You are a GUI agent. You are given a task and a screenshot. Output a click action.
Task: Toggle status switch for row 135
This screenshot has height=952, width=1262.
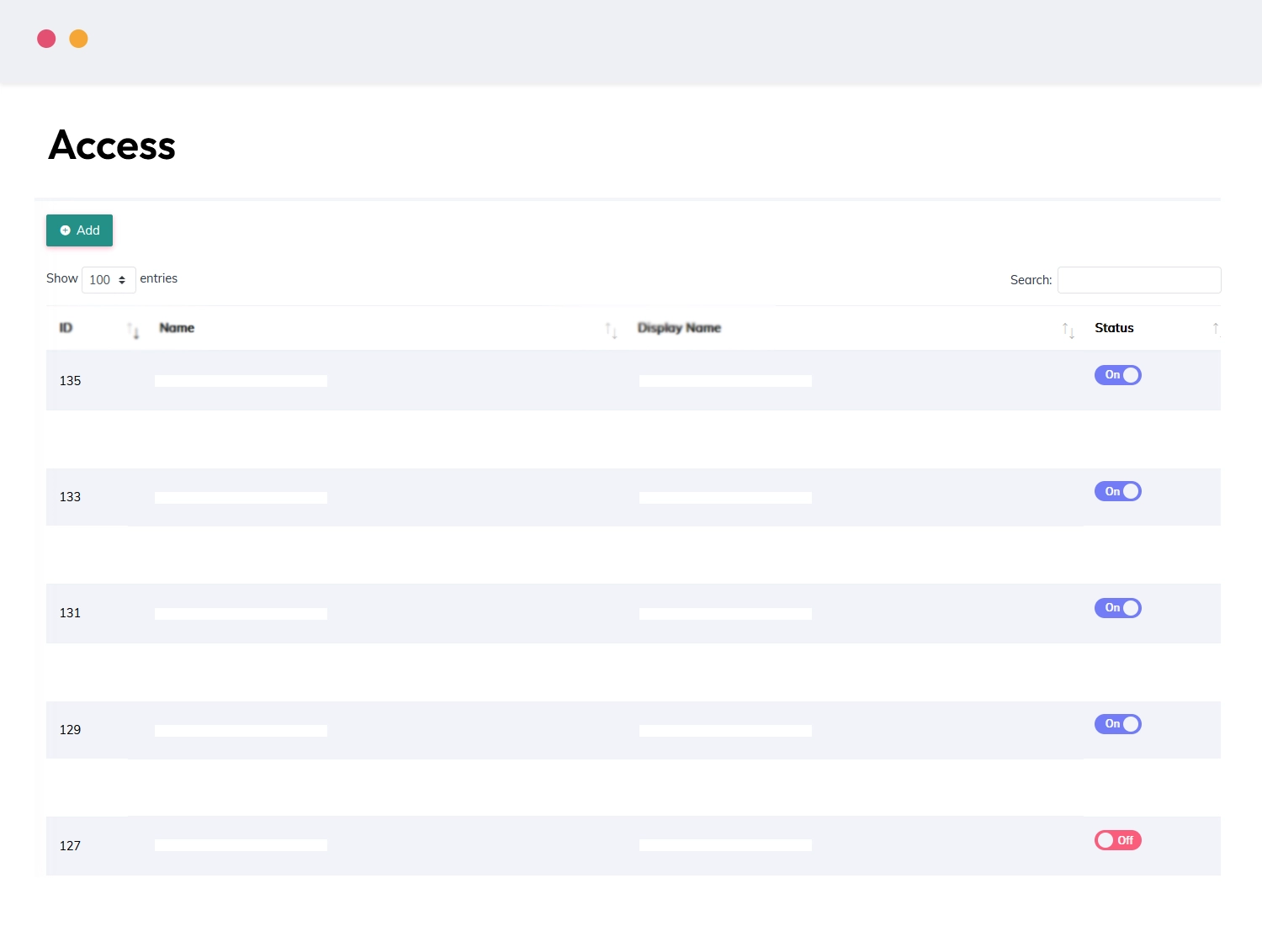click(1117, 375)
